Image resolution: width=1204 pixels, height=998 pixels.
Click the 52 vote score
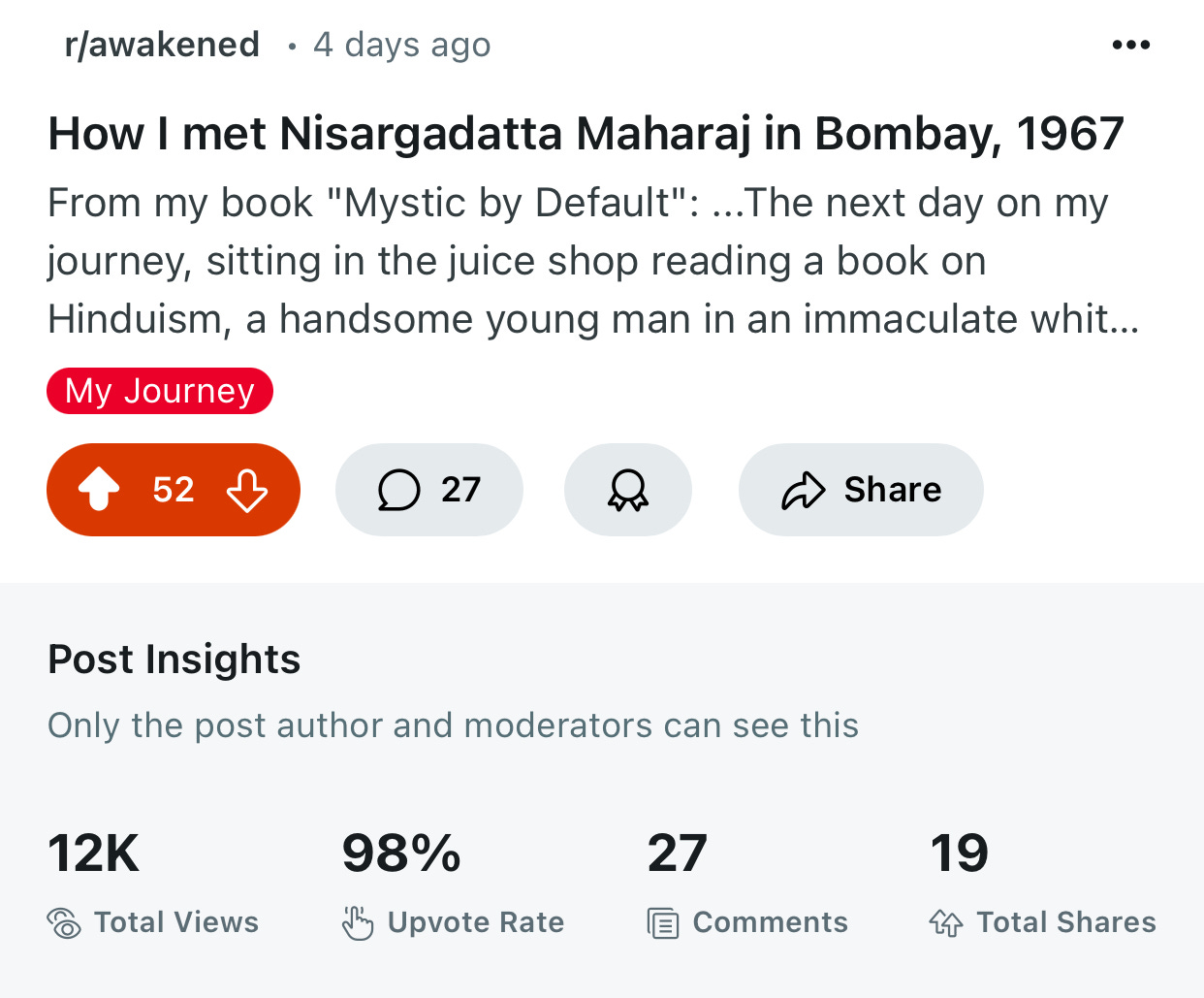174,490
